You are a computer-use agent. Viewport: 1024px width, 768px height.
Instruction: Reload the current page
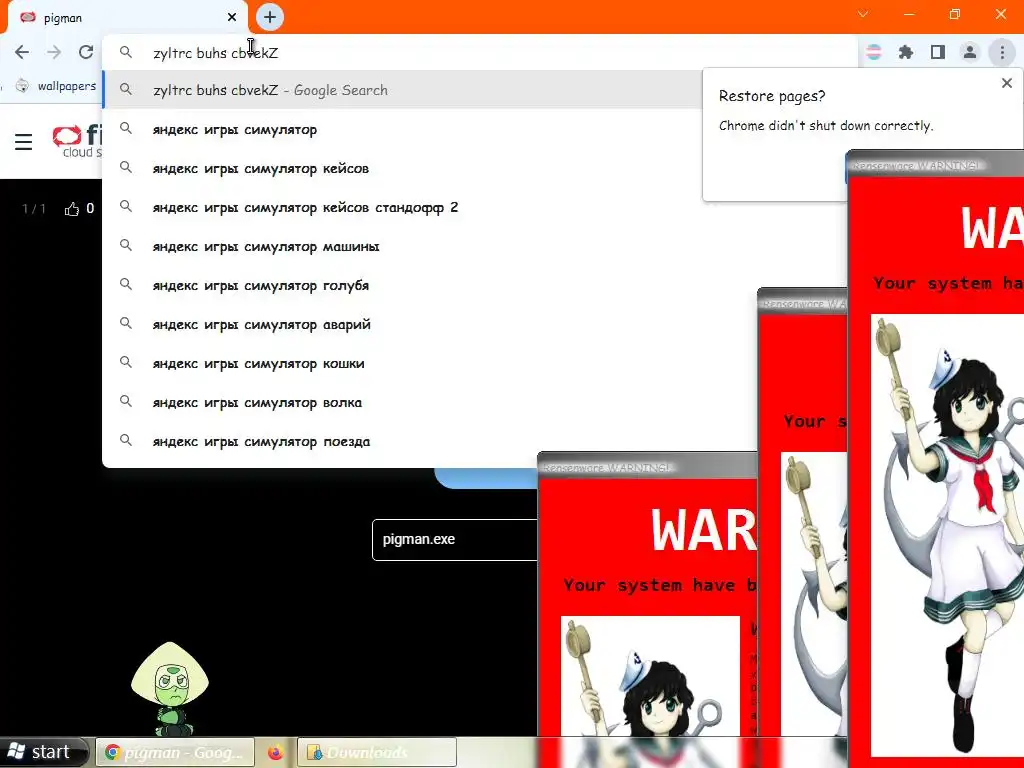86,52
